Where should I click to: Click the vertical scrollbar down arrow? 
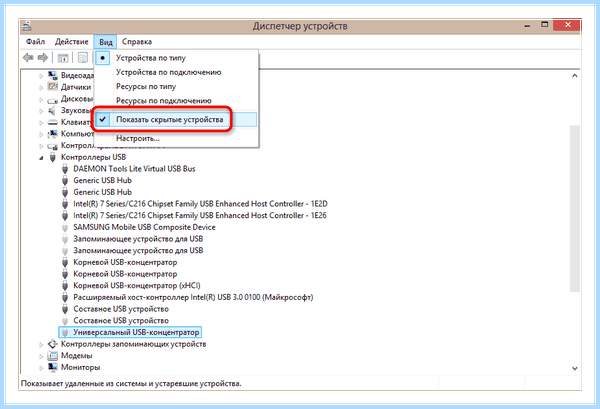[x=574, y=368]
